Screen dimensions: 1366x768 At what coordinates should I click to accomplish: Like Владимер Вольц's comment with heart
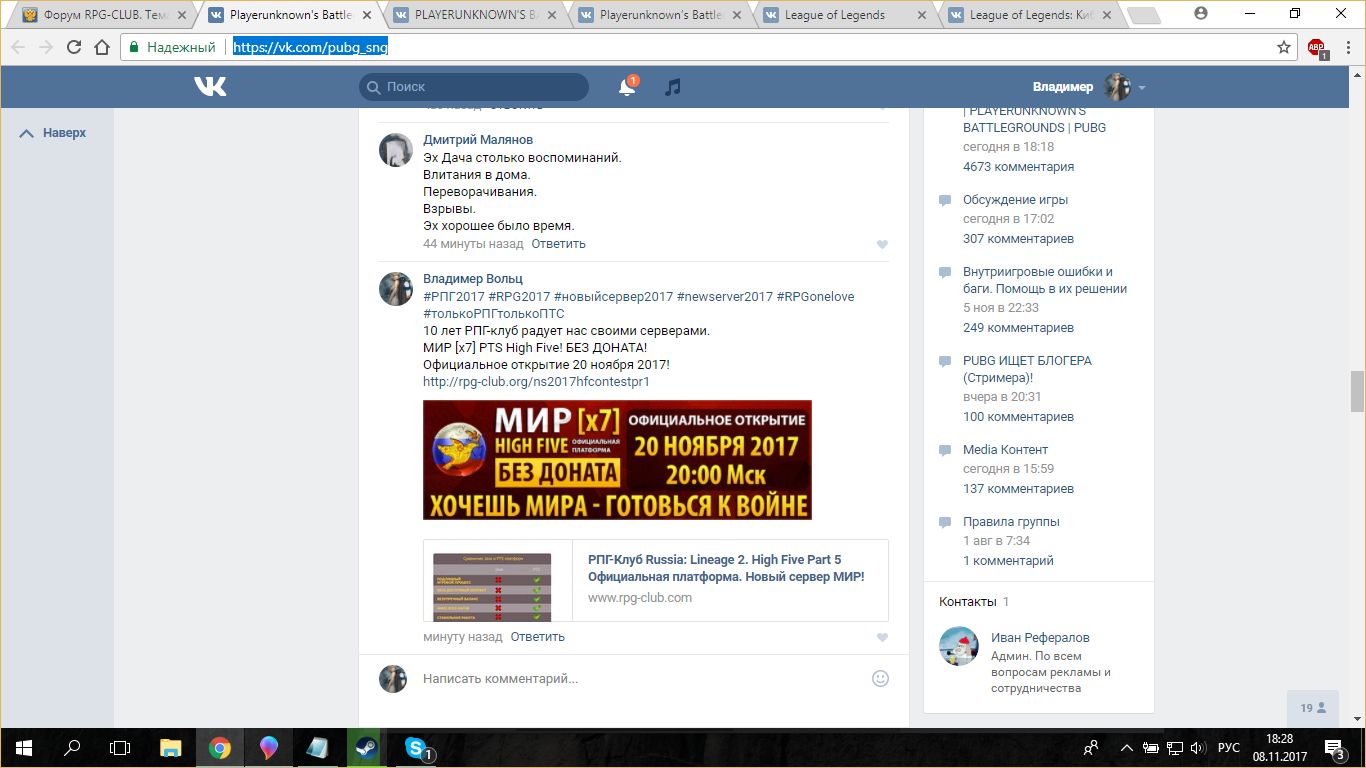click(882, 638)
